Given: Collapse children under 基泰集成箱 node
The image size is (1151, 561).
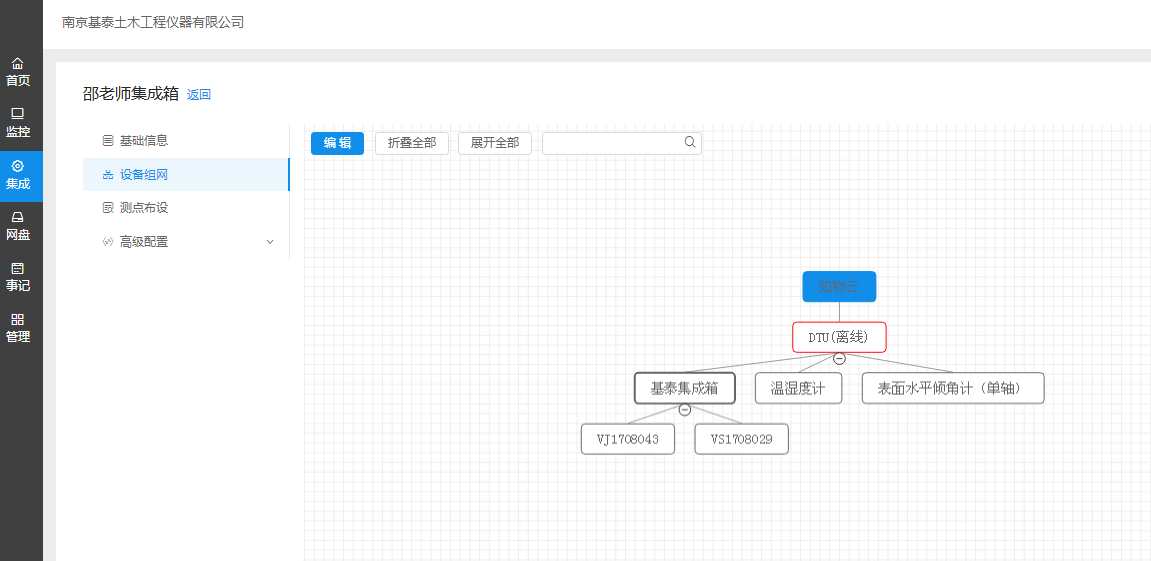Looking at the screenshot, I should (x=685, y=410).
